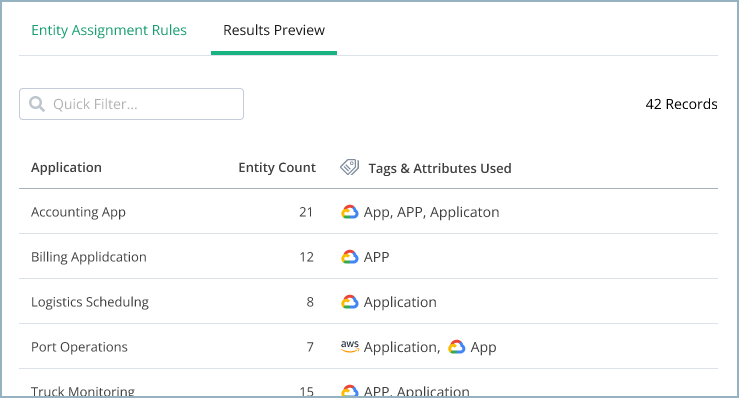
Task: Select the Truck Monitoring row name
Action: (x=82, y=391)
